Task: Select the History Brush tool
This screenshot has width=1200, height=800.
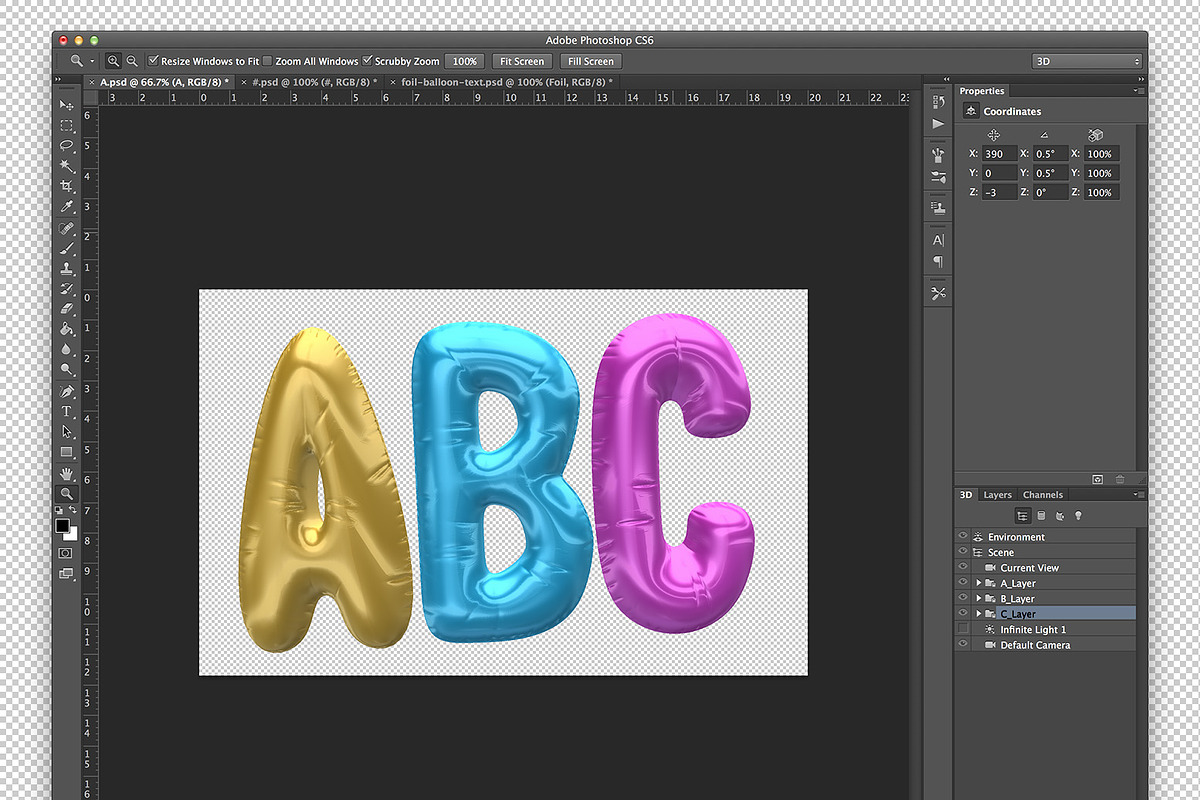Action: pyautogui.click(x=67, y=289)
